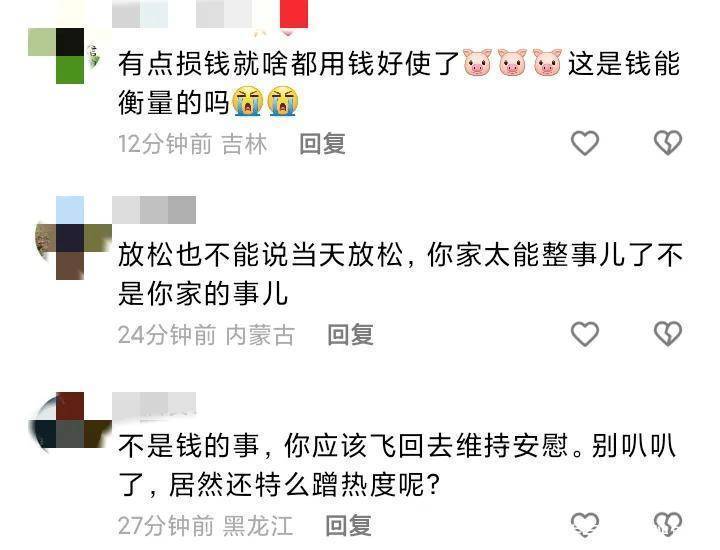The image size is (720, 550).
Task: Like the comment from 内蒙古
Action: click(x=585, y=334)
